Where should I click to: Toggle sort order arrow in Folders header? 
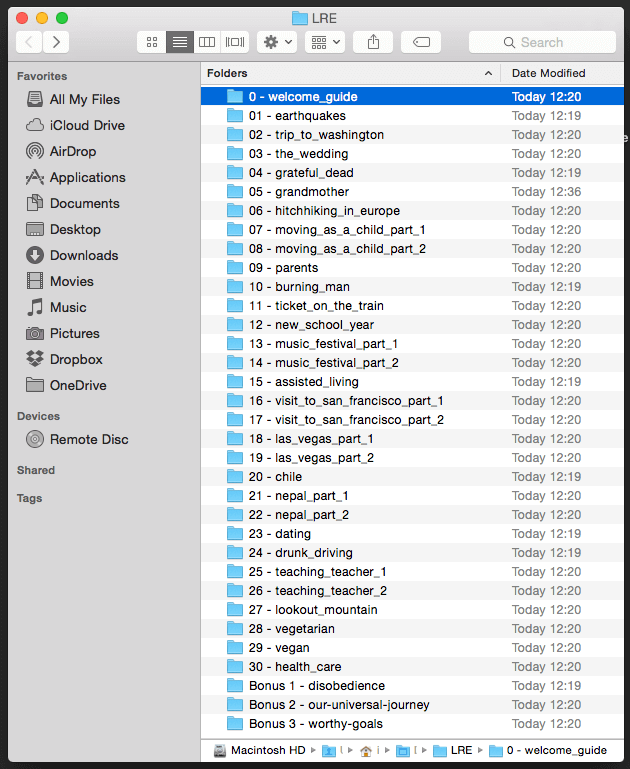[488, 74]
